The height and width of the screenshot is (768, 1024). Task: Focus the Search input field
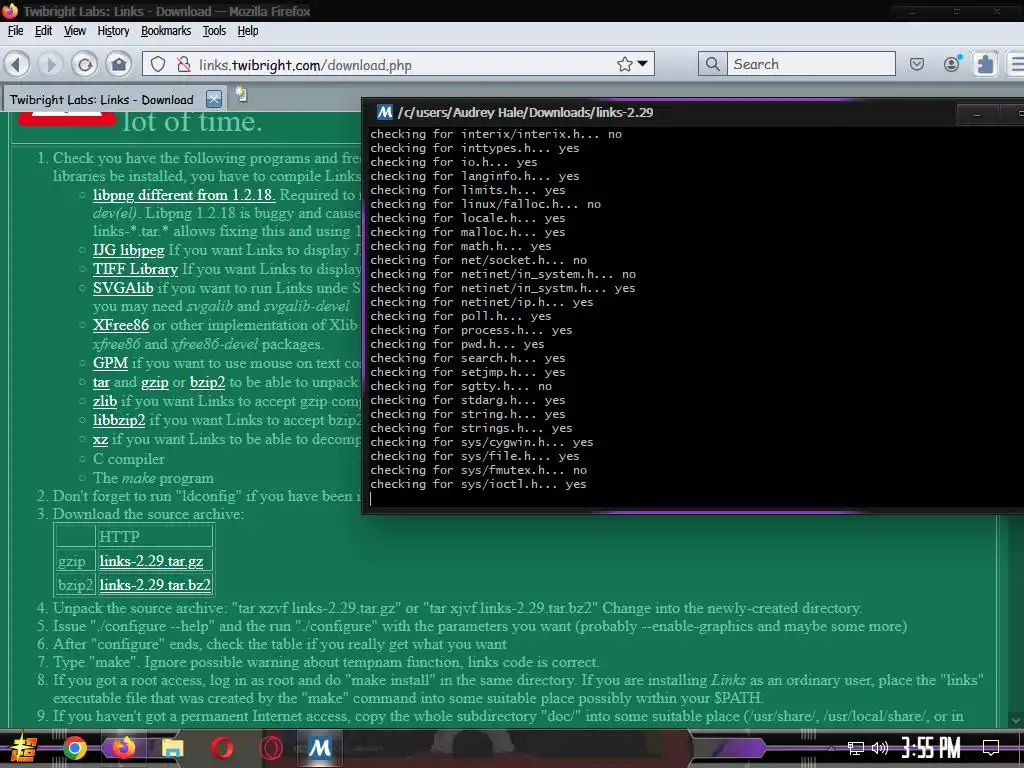coord(811,64)
